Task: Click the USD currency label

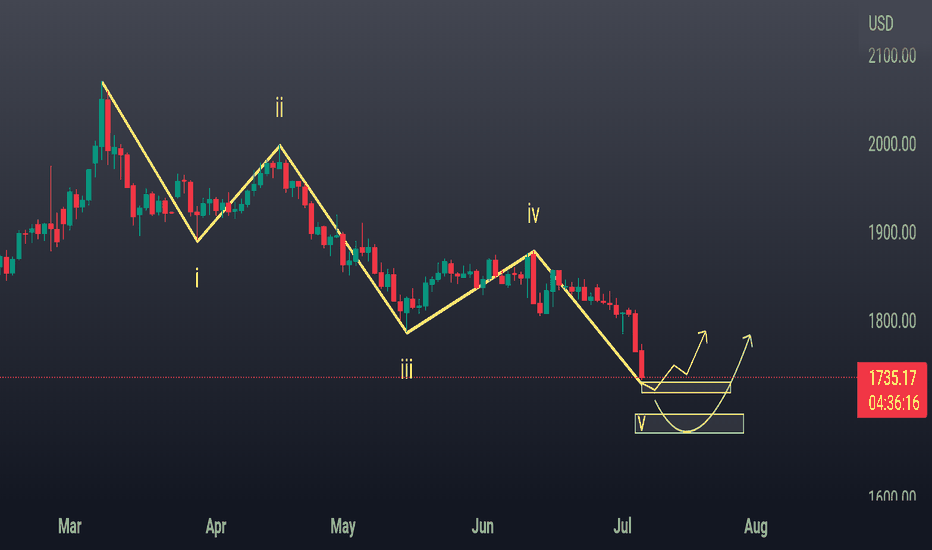Action: 881,24
